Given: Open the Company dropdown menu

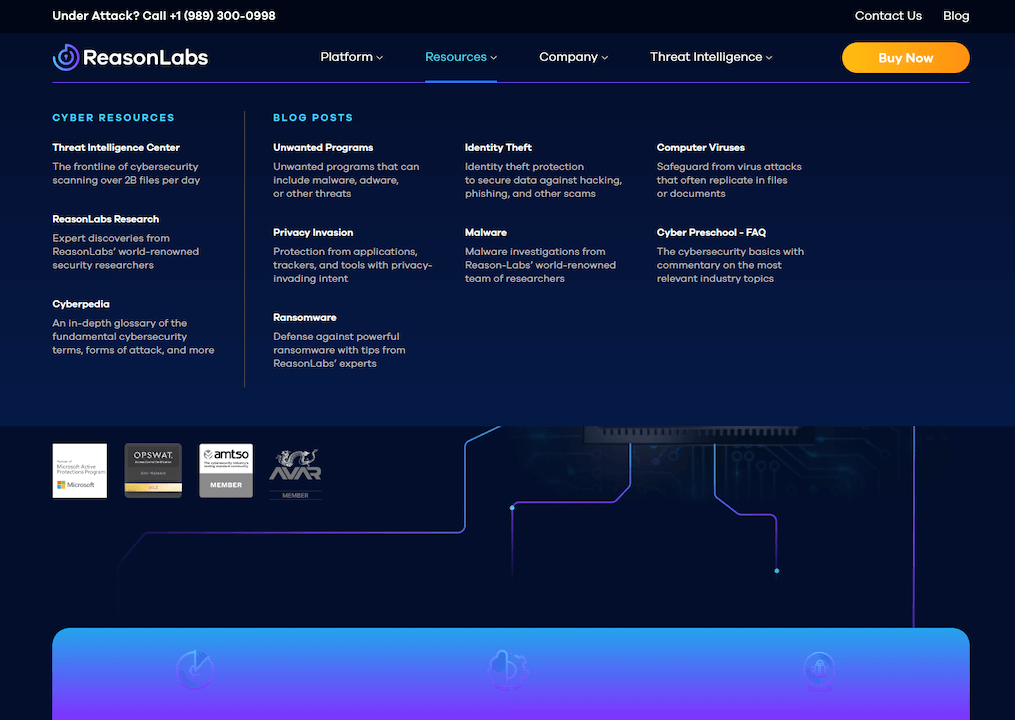Looking at the screenshot, I should (x=573, y=57).
